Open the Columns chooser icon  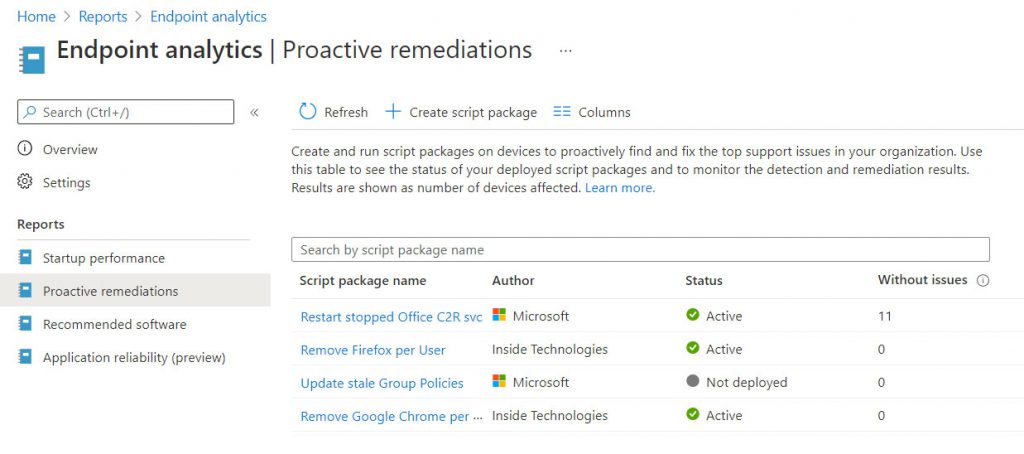pos(562,112)
